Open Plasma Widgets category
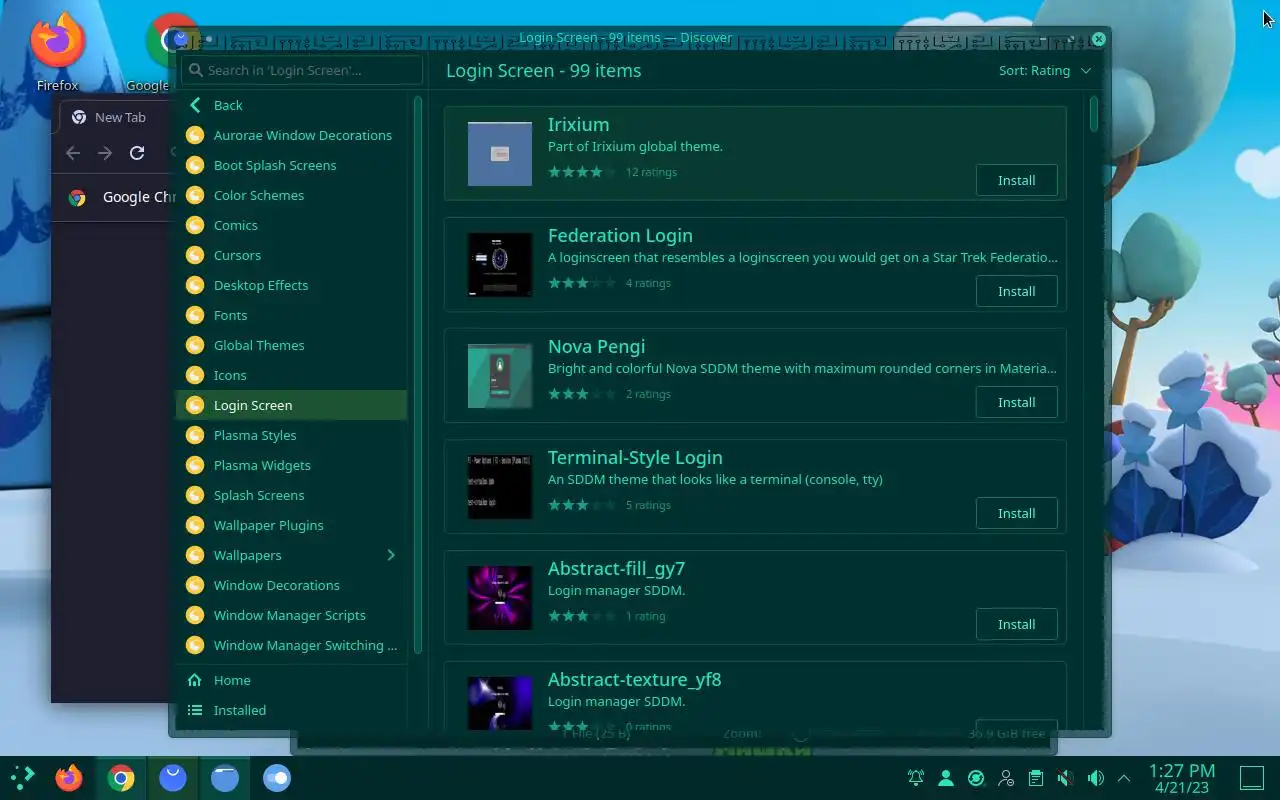 (x=291, y=465)
